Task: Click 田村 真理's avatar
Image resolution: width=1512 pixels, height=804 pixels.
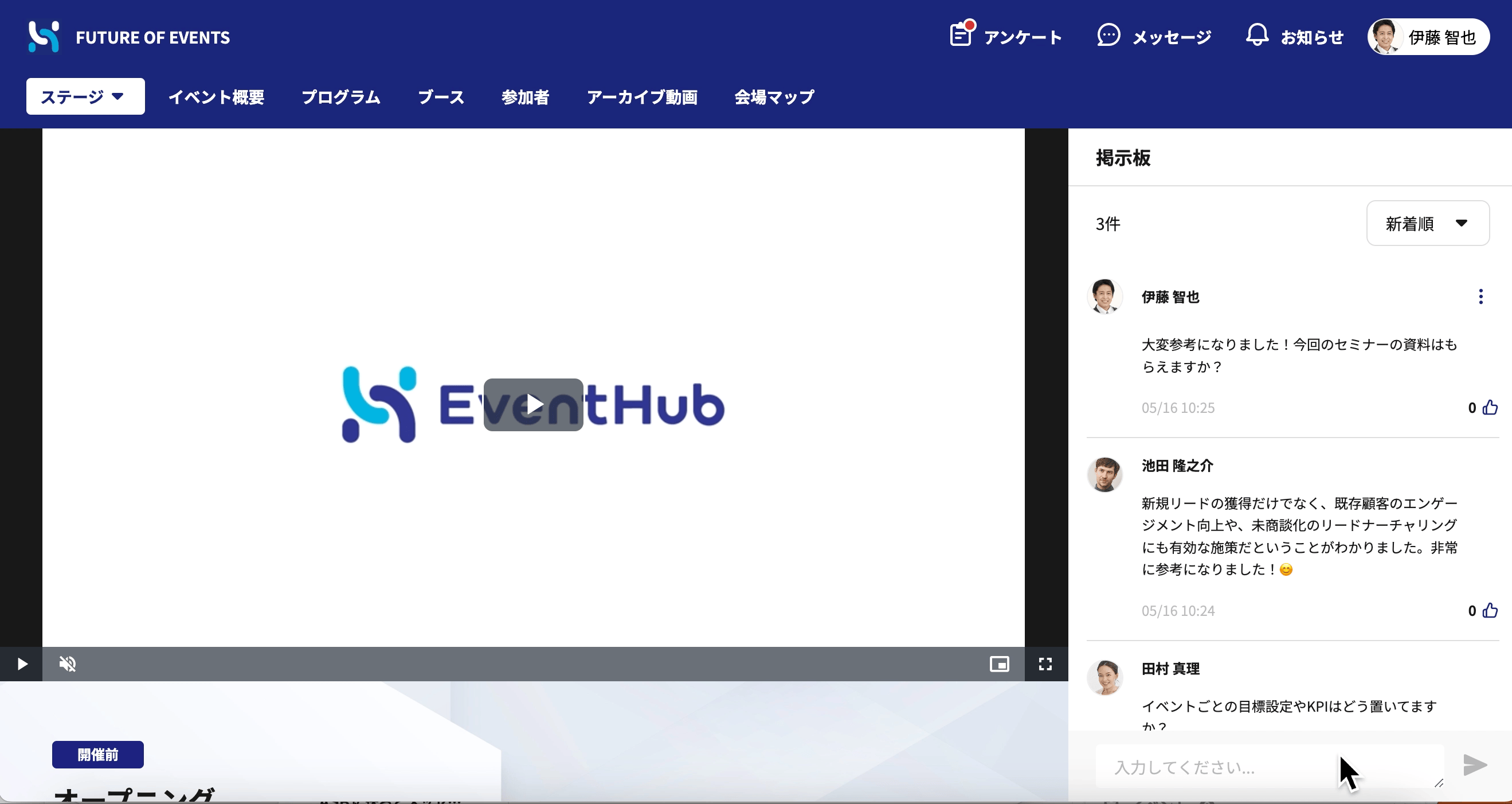Action: point(1104,677)
